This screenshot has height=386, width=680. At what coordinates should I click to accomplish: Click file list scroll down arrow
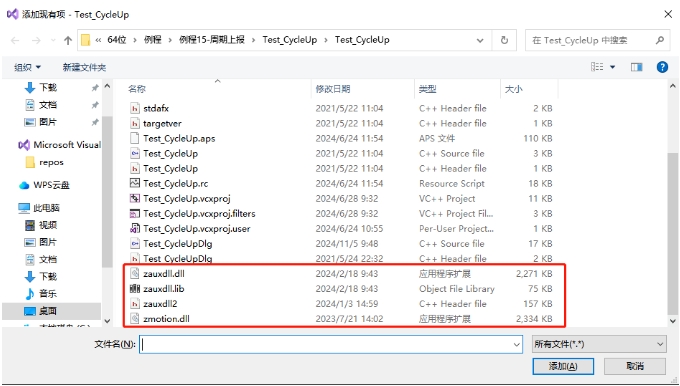click(673, 321)
